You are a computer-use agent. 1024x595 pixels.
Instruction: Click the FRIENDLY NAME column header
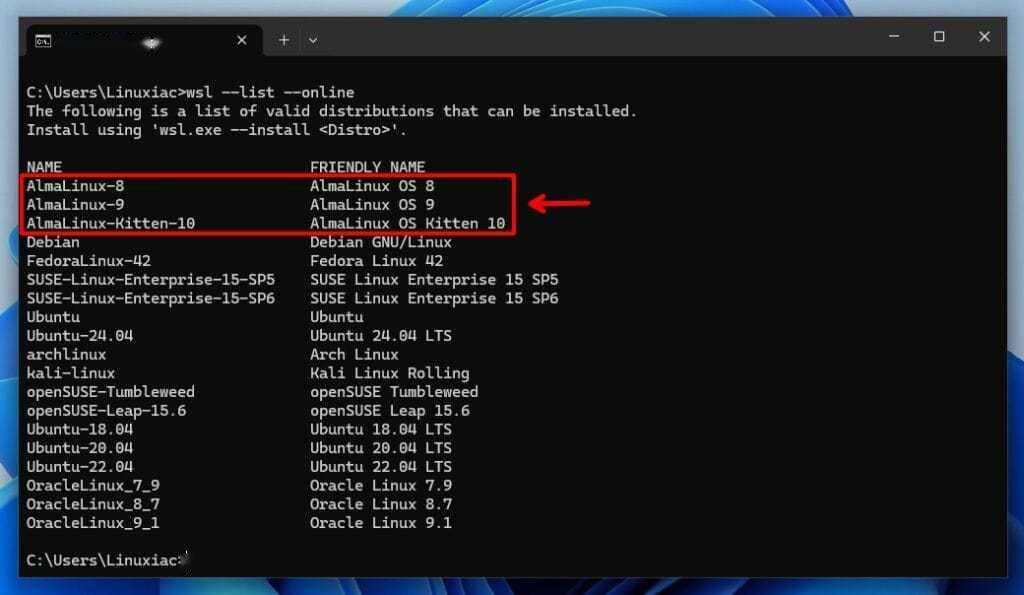pos(368,167)
